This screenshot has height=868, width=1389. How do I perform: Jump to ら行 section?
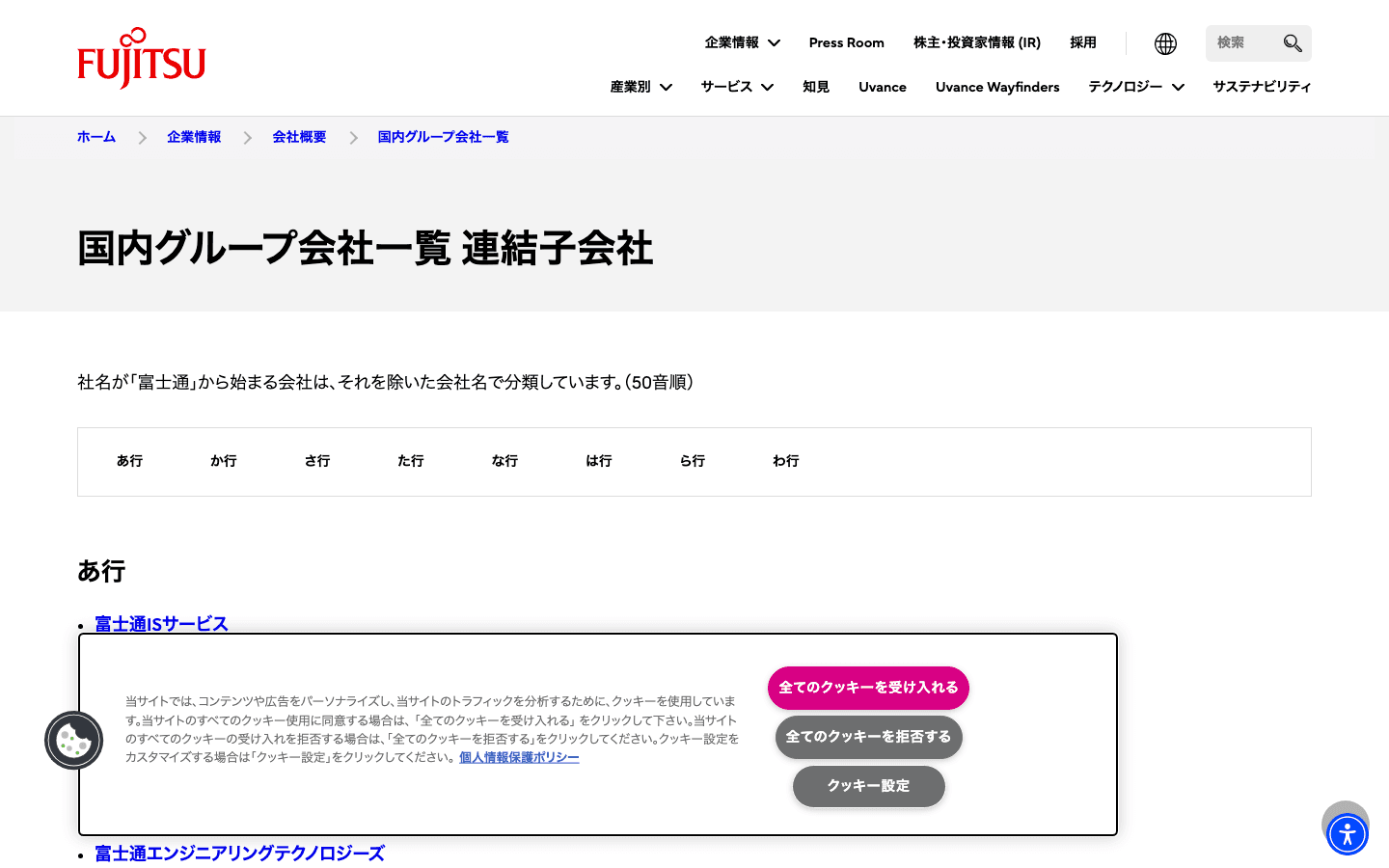pyautogui.click(x=693, y=461)
